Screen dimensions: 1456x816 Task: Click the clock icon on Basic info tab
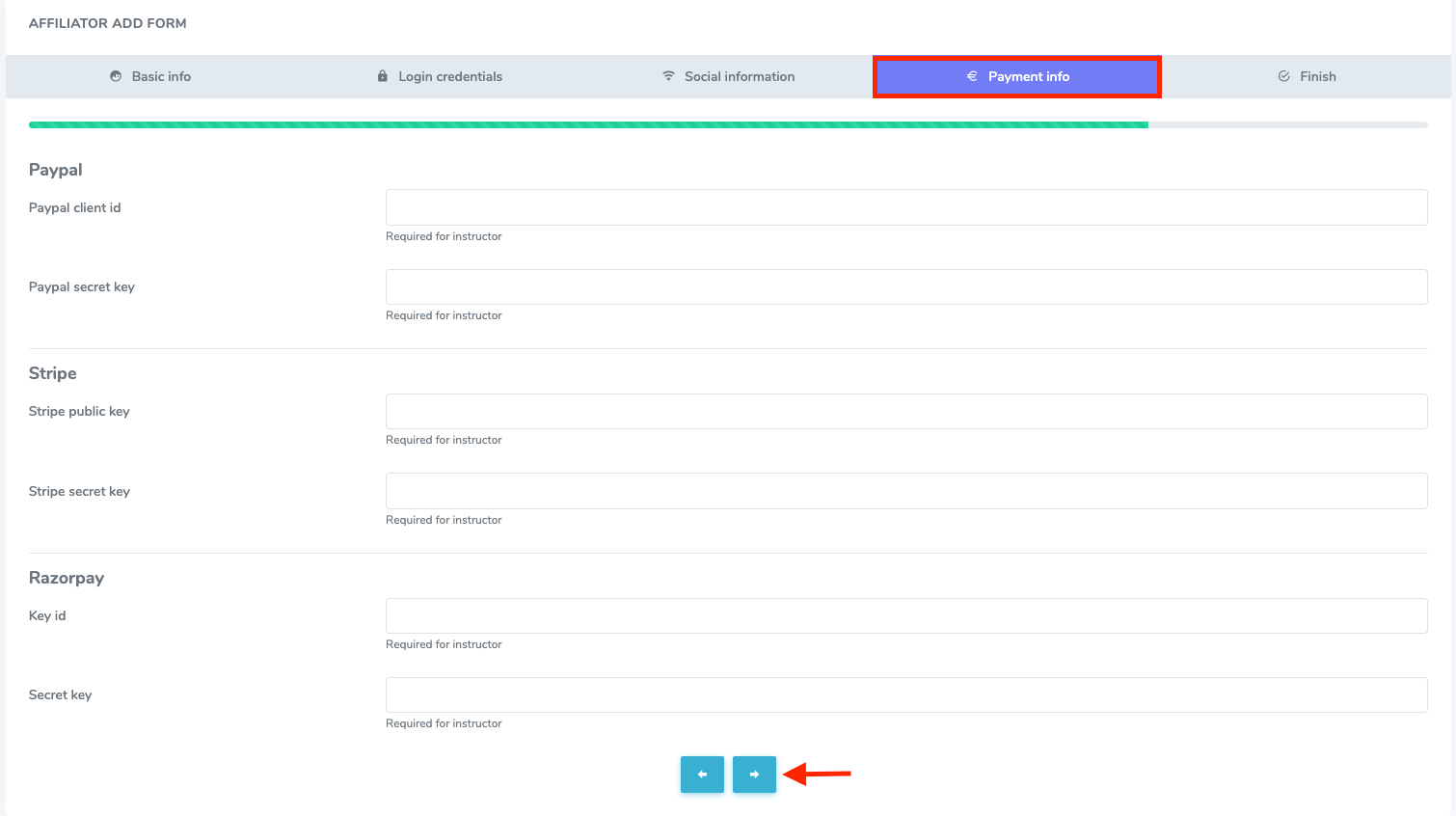(117, 76)
